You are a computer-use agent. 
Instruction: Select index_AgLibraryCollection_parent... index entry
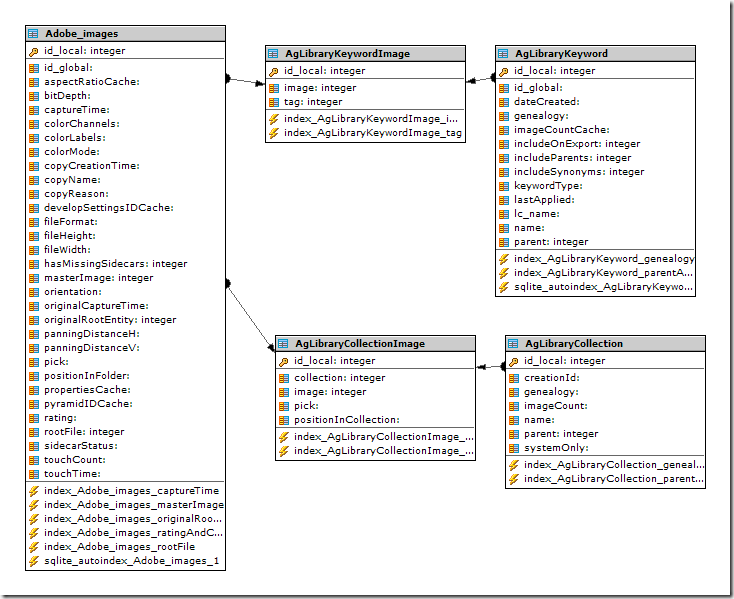(614, 479)
